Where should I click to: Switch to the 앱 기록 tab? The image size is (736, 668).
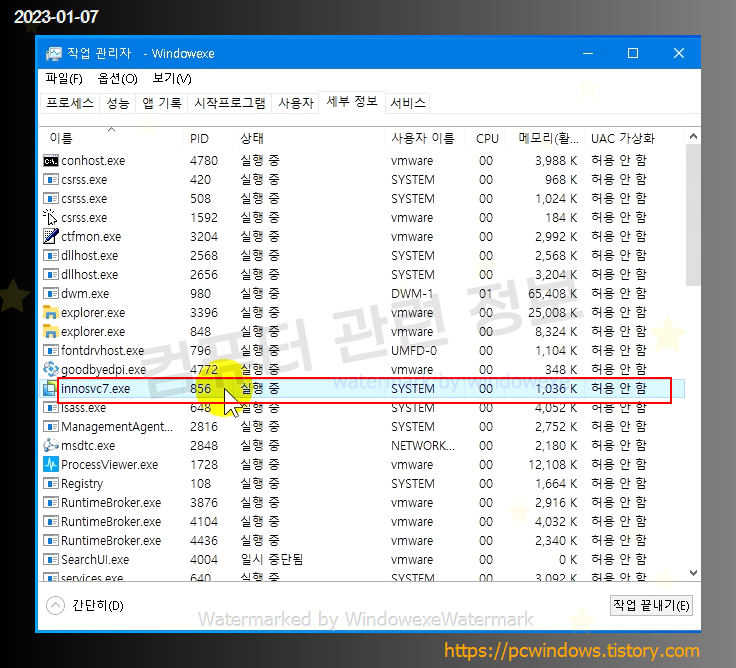(162, 103)
